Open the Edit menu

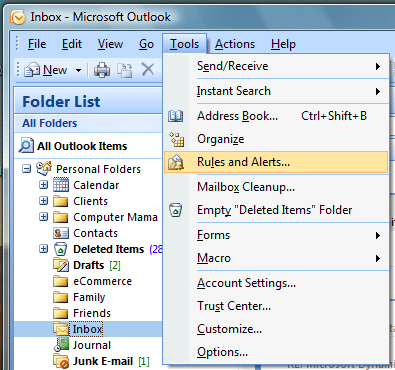[72, 44]
